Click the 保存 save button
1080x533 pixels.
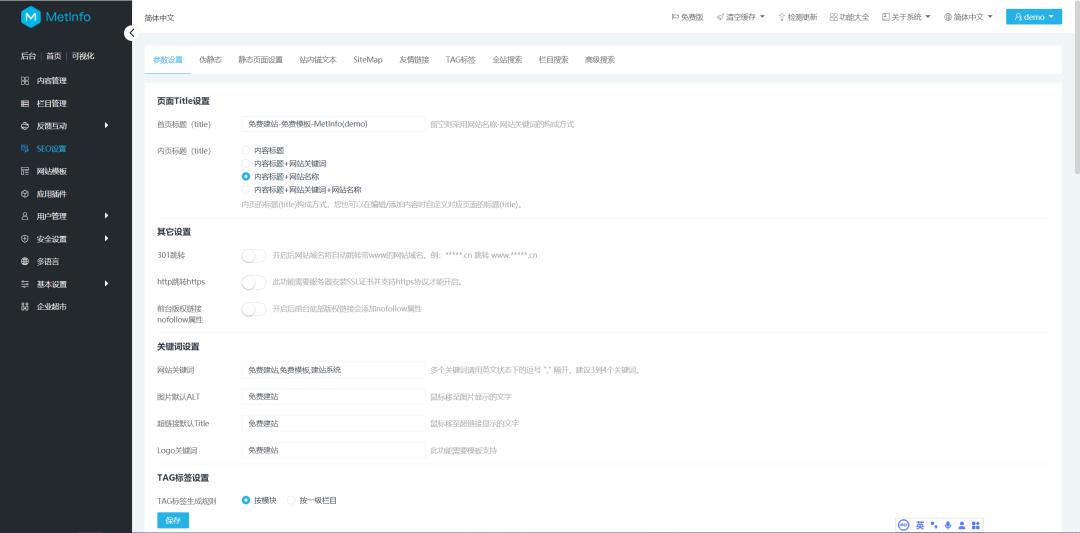tap(173, 521)
